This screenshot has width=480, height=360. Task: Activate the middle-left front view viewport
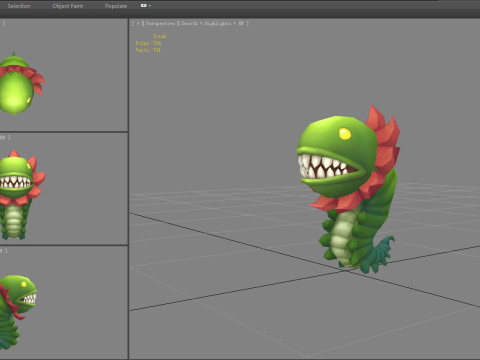[x=64, y=189]
